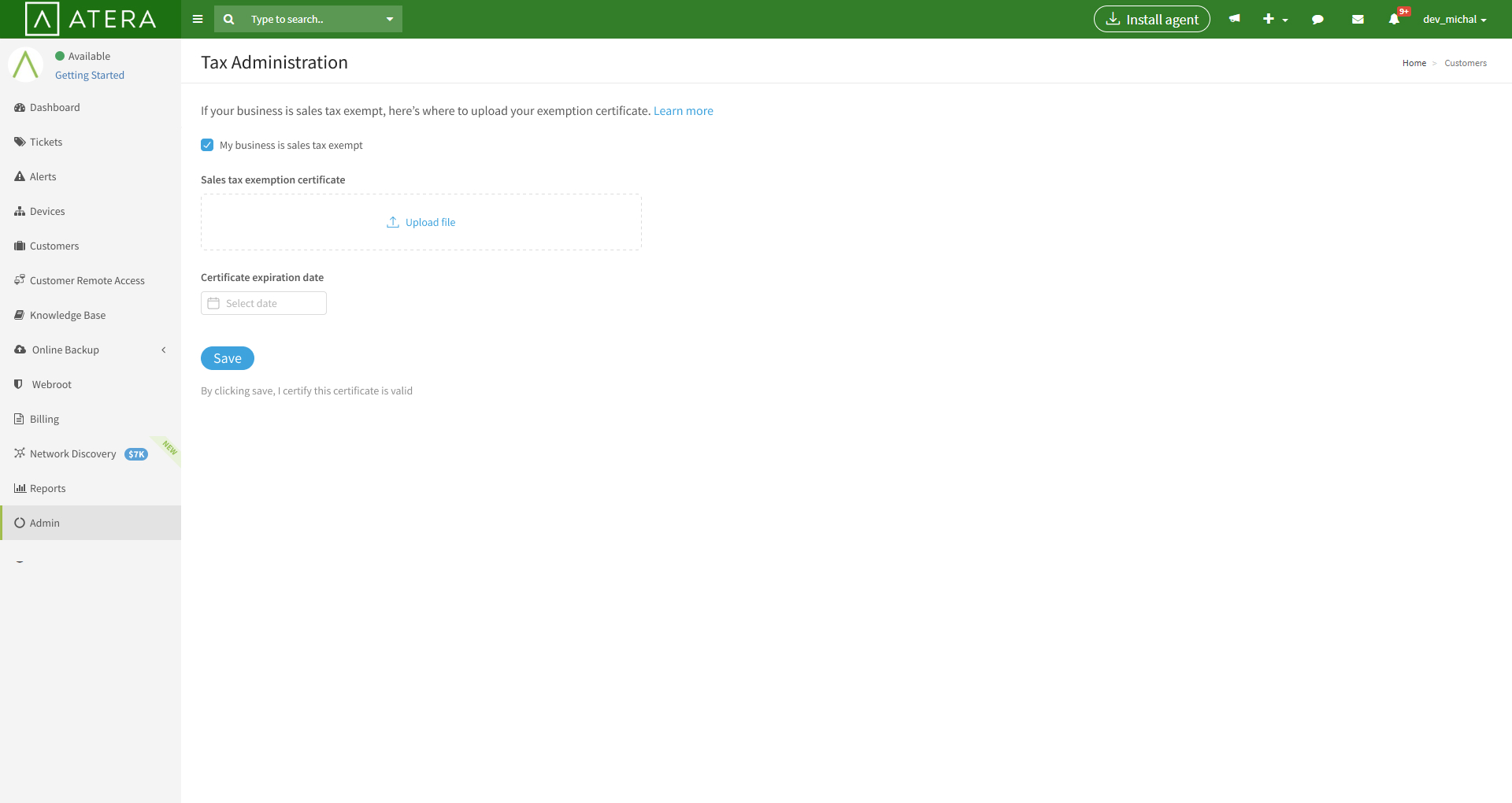Viewport: 1512px width, 803px height.
Task: Click the 'Certificate expiration date' label
Action: point(262,277)
